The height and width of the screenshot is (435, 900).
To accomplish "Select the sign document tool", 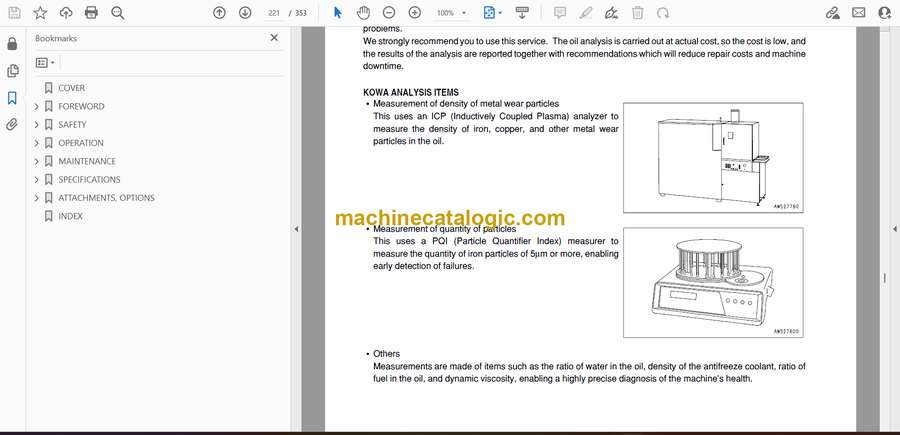I will tap(612, 13).
